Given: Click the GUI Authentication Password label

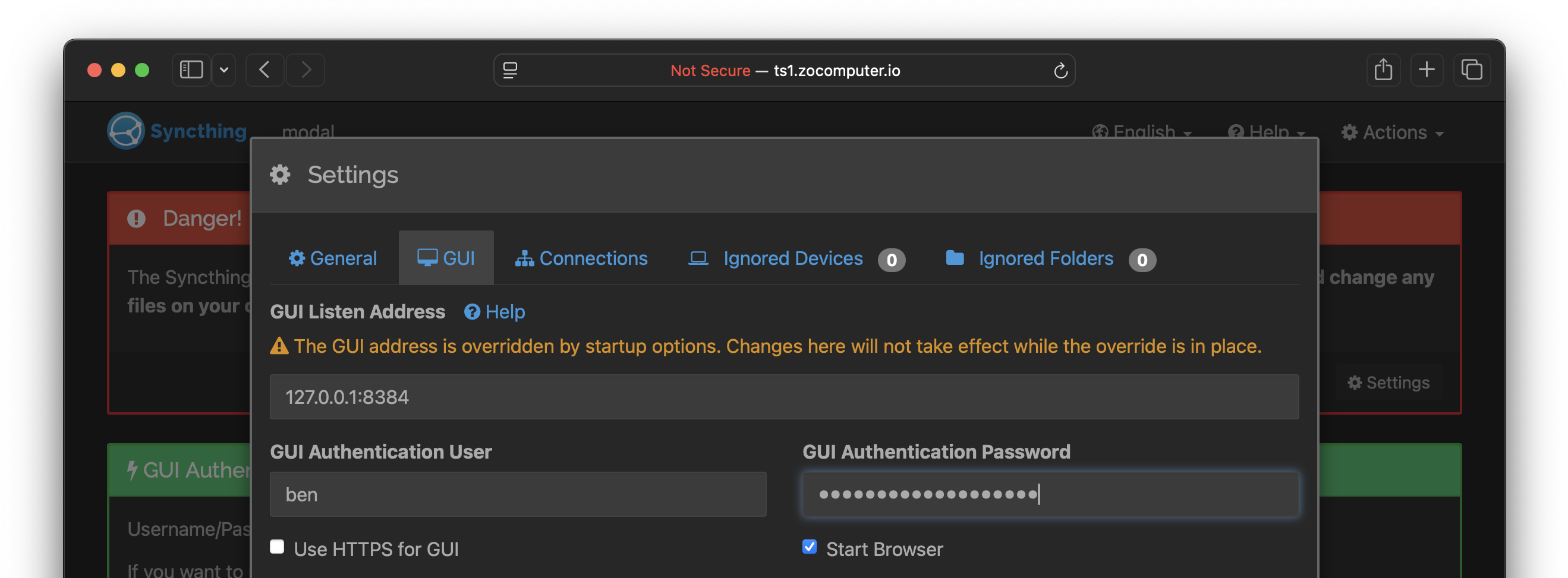Looking at the screenshot, I should 936,451.
